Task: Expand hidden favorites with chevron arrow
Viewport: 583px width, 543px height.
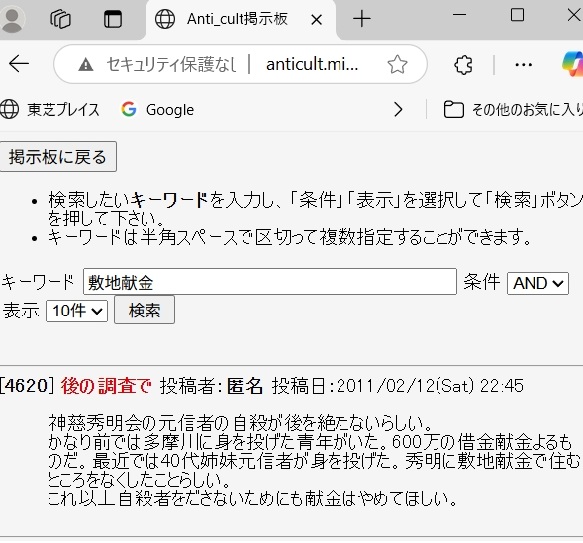Action: [x=398, y=109]
